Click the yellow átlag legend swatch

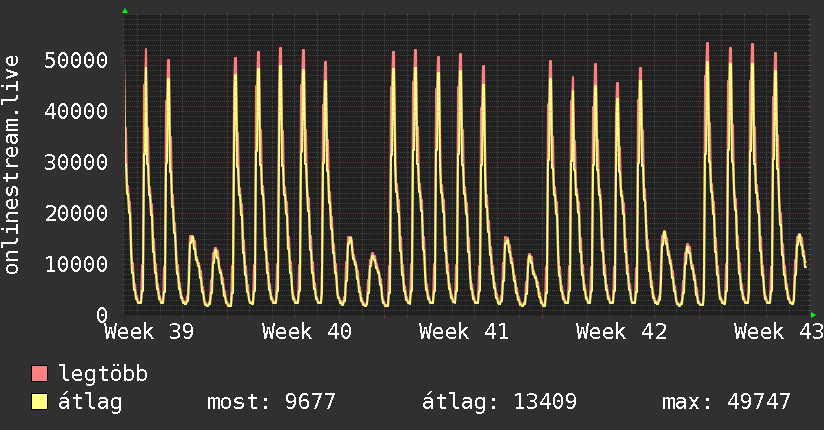pos(39,401)
